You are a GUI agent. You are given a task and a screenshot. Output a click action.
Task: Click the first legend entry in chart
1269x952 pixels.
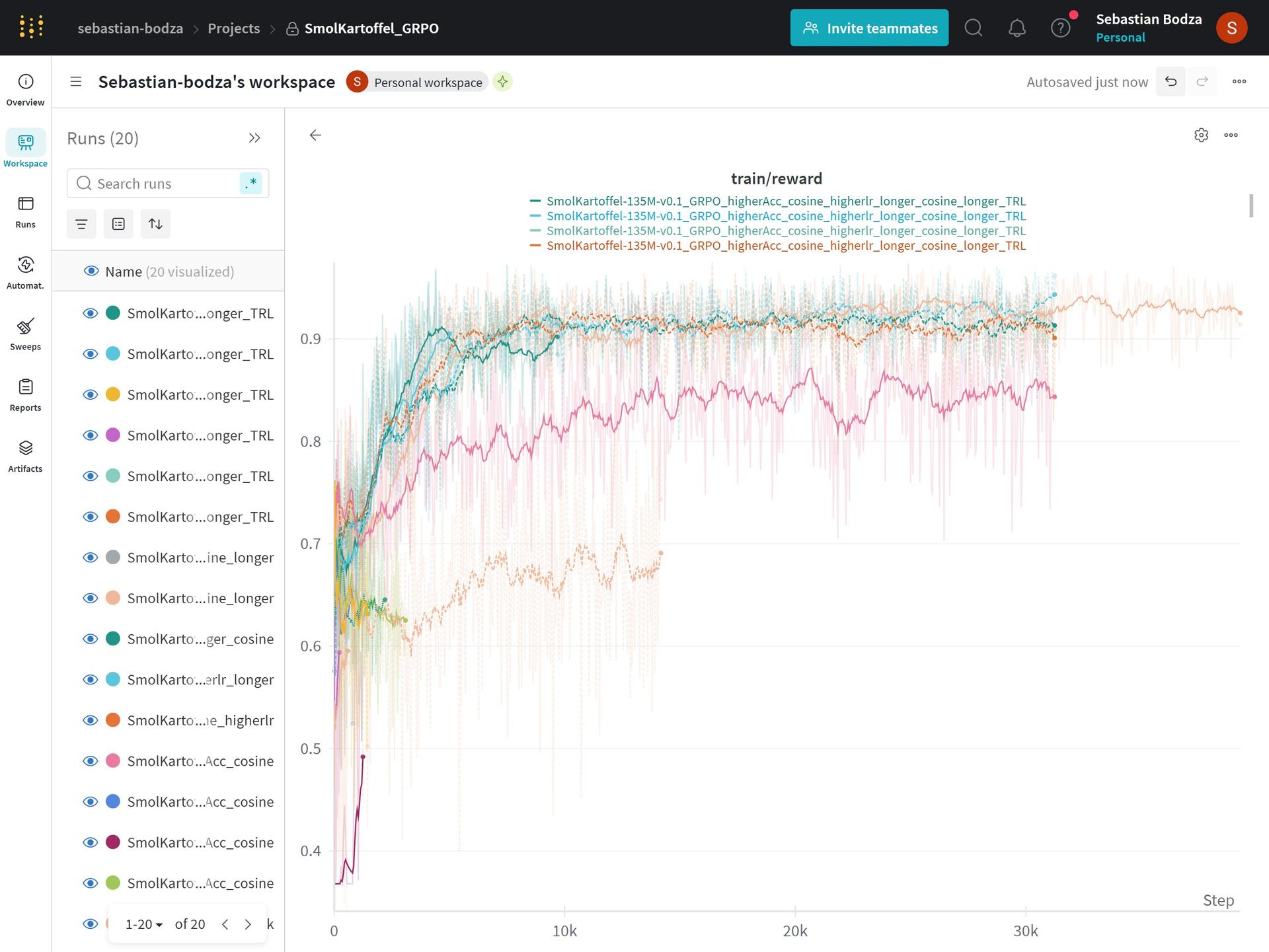[778, 201]
